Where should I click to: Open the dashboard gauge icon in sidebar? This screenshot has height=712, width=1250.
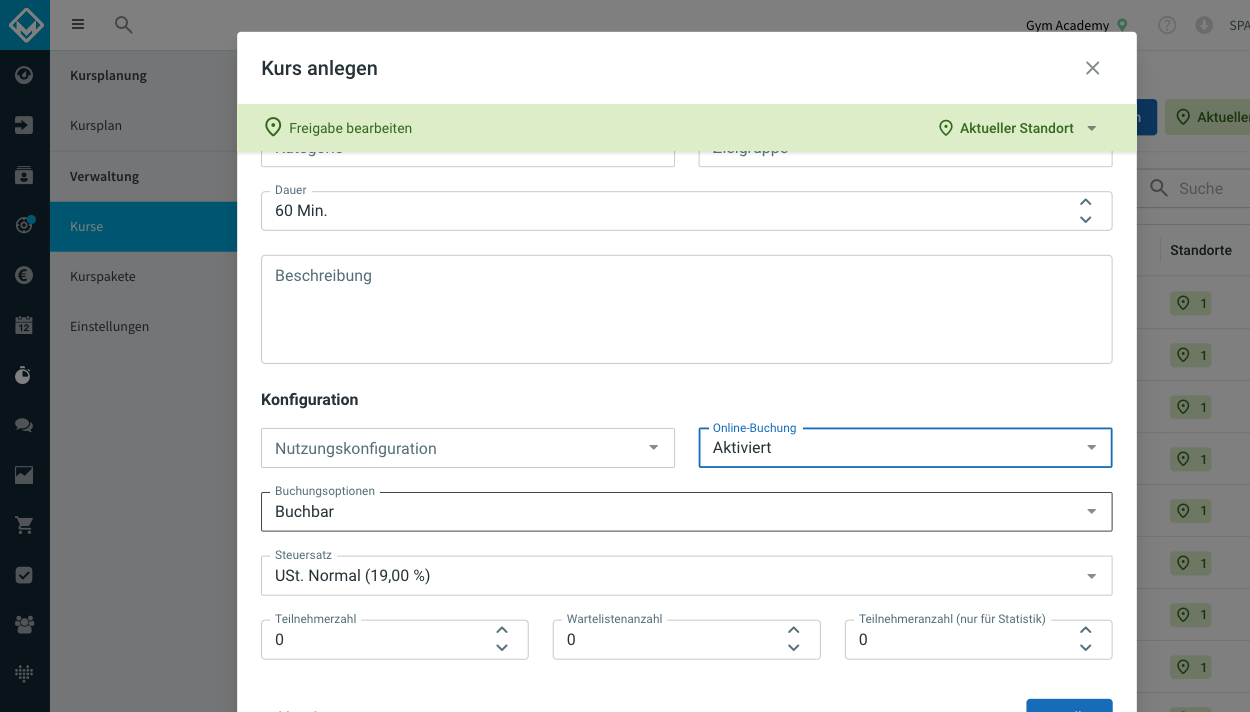(25, 75)
